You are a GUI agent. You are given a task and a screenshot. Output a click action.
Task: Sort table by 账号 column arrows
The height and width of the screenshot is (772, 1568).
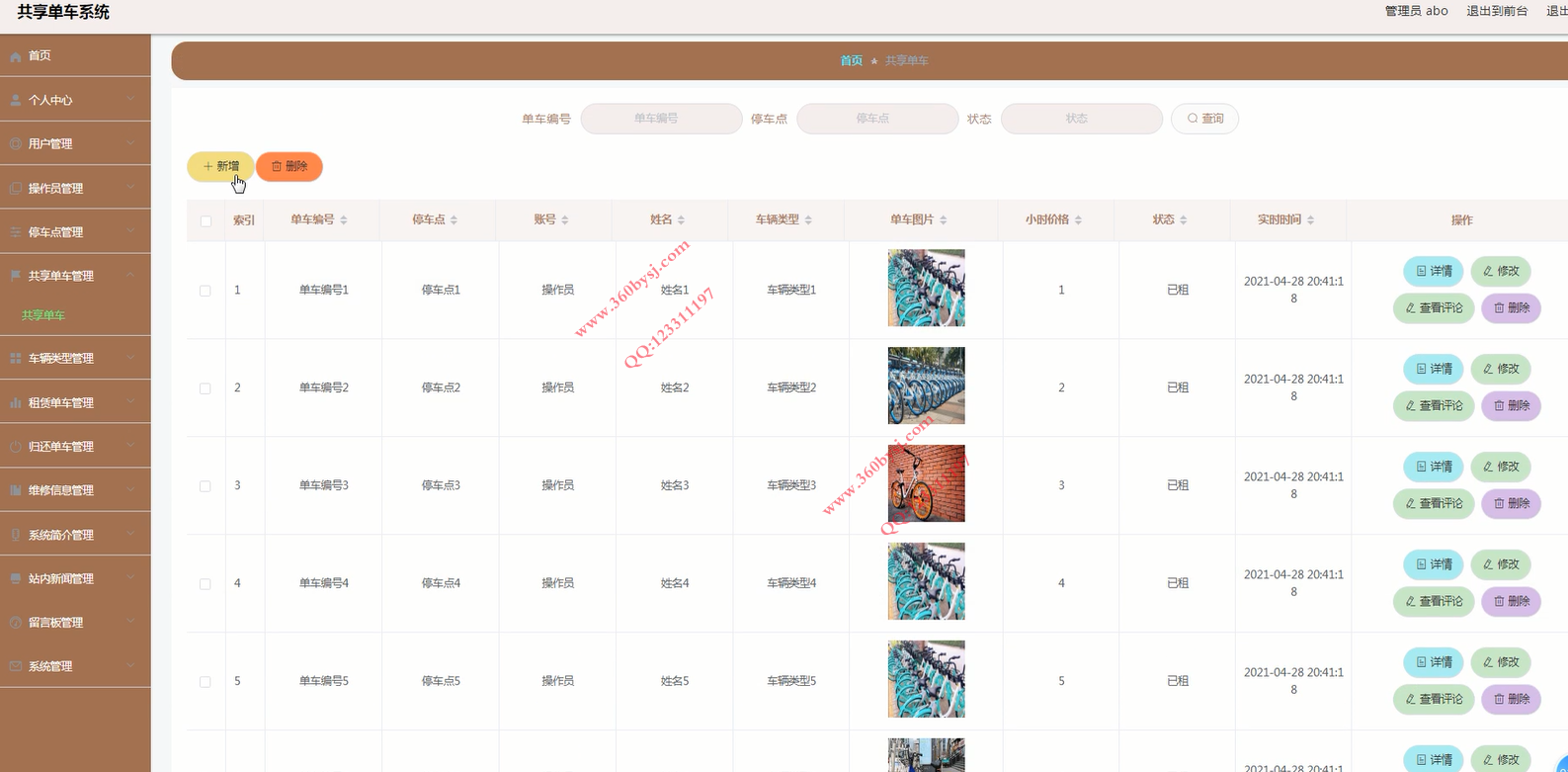coord(565,220)
